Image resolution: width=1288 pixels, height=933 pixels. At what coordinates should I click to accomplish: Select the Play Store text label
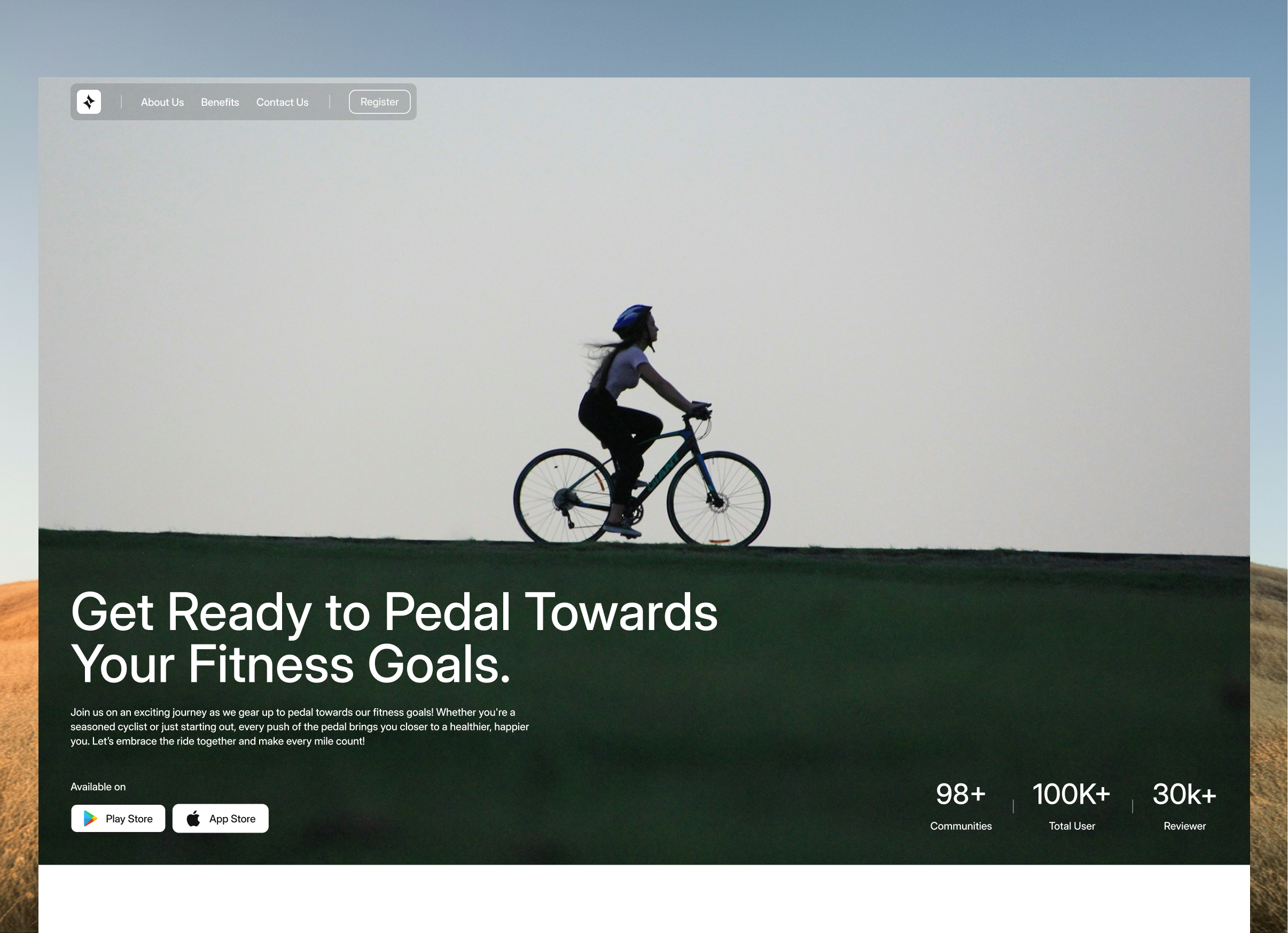[129, 819]
